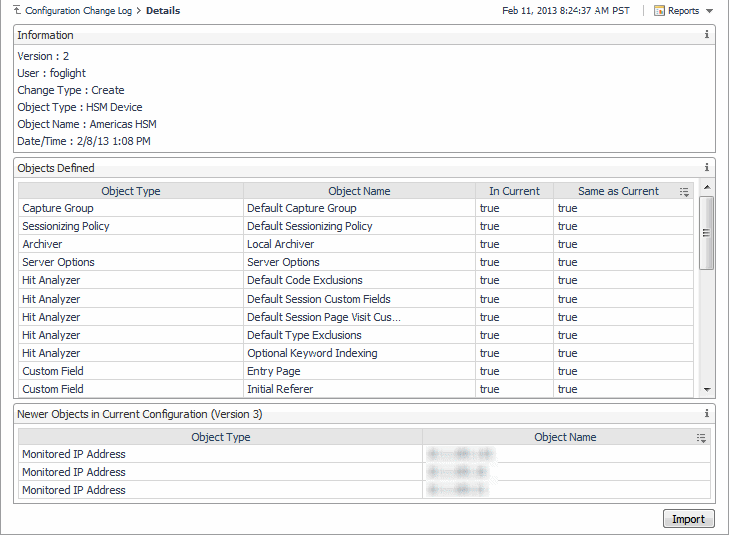This screenshot has height=535, width=729.
Task: Click the Details breadcrumb label
Action: [x=163, y=11]
